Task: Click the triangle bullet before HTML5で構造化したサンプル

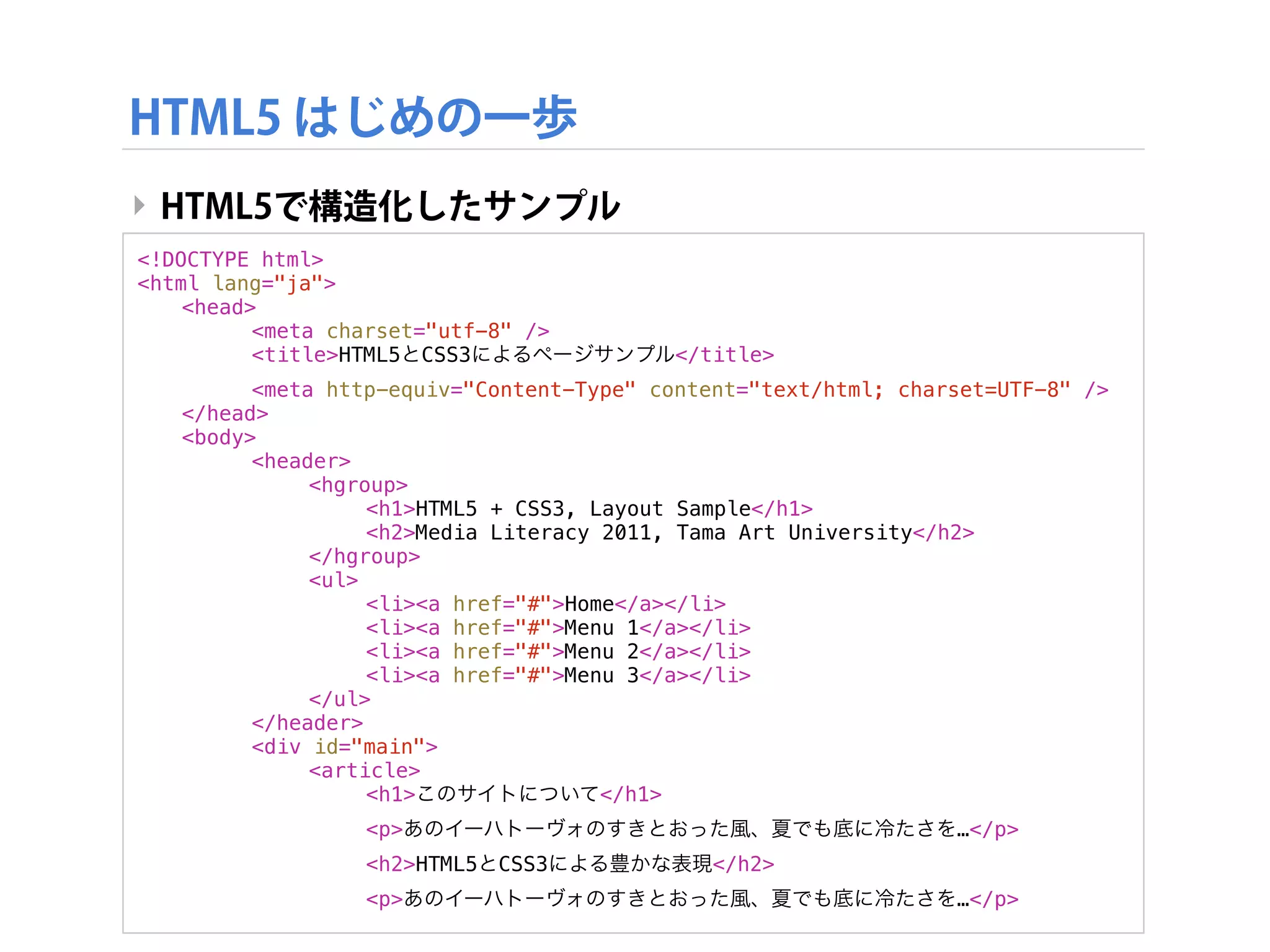Action: [x=140, y=205]
